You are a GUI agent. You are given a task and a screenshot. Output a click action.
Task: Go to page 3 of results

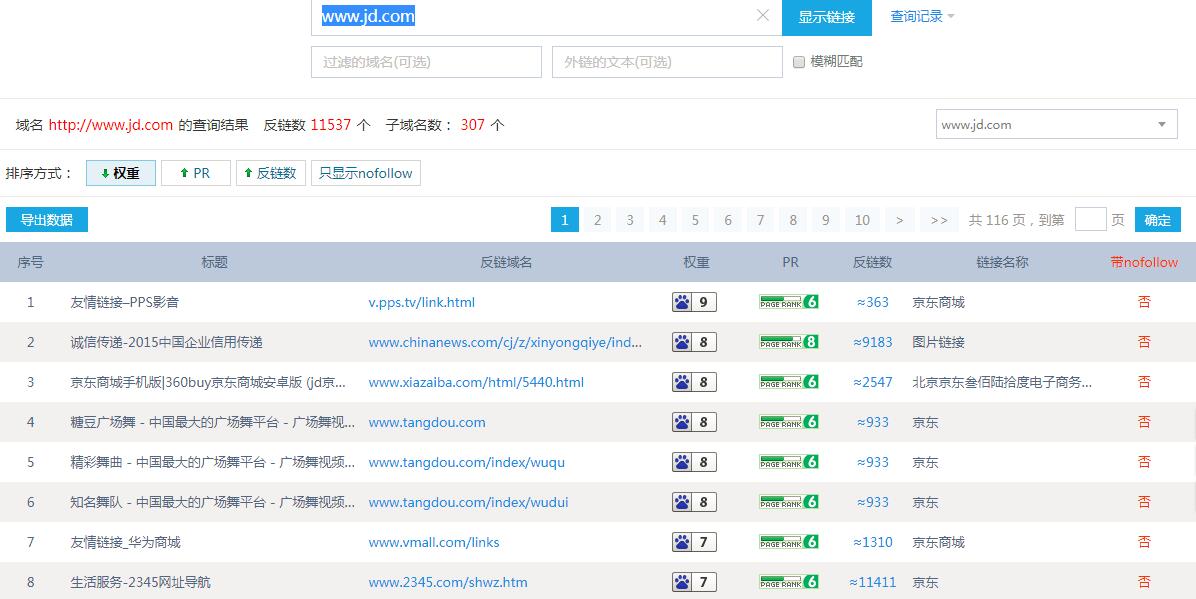coord(630,220)
